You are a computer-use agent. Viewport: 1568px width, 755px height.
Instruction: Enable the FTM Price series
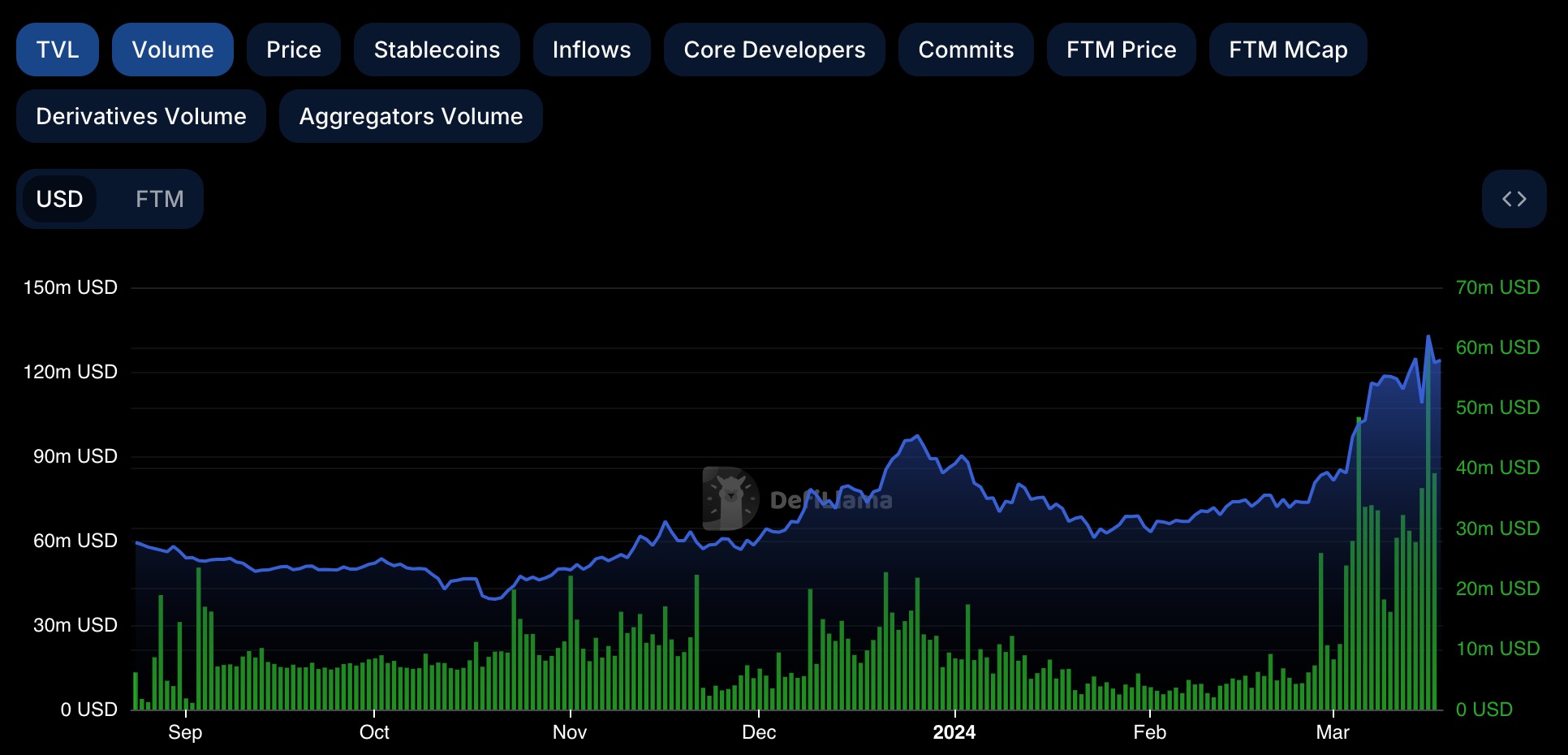(1121, 50)
